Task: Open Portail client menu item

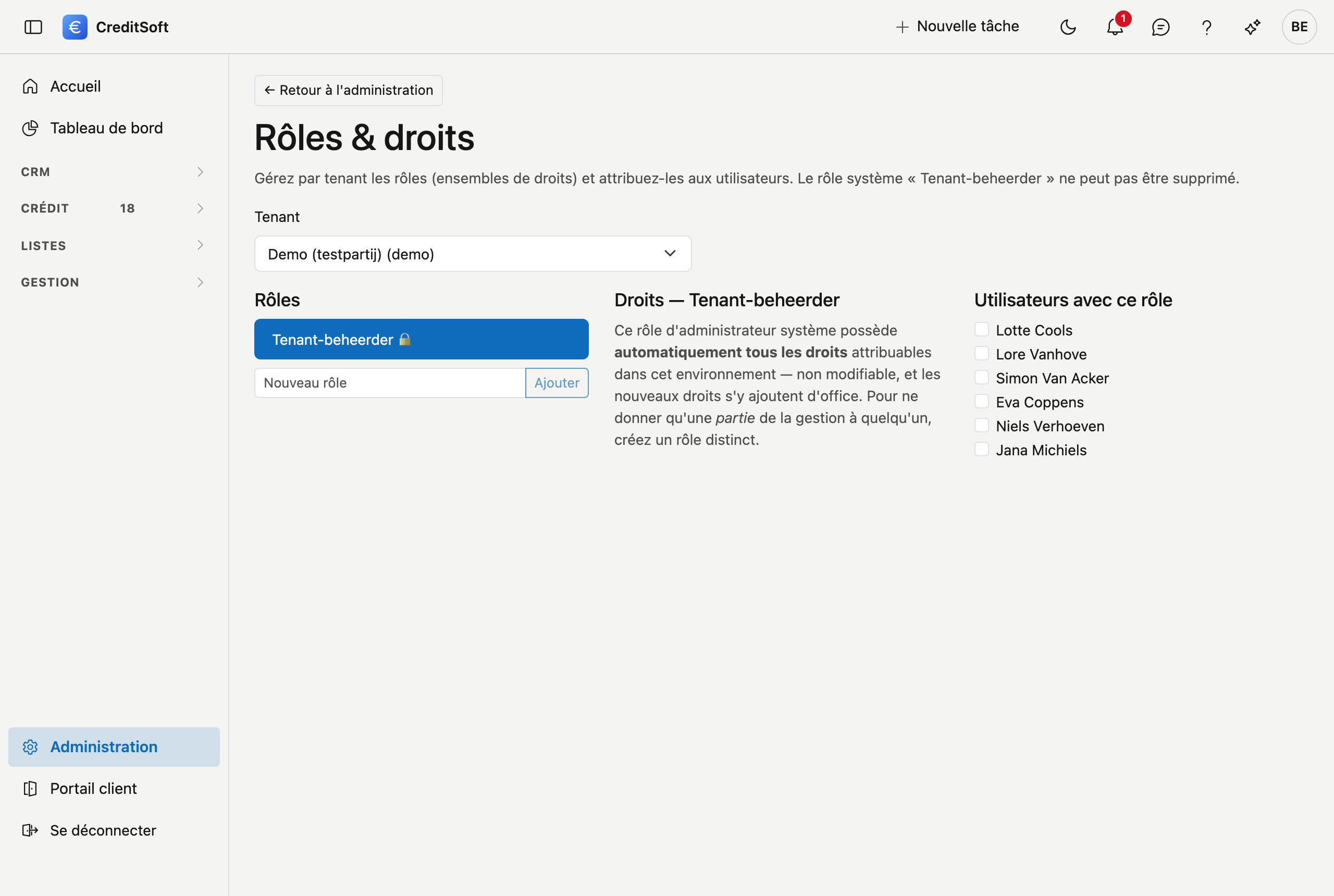Action: point(114,789)
